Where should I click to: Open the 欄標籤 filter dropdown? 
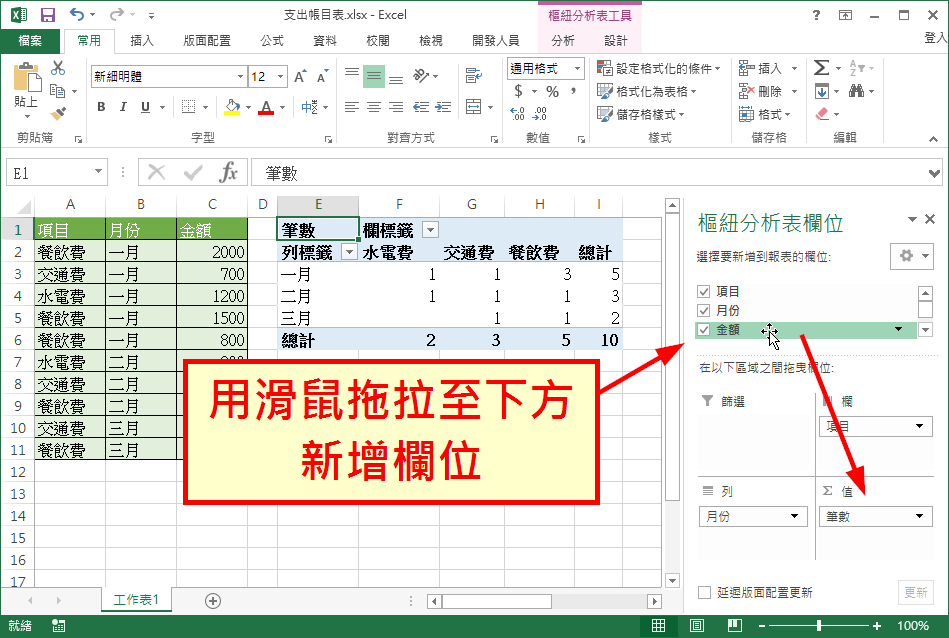pyautogui.click(x=430, y=229)
